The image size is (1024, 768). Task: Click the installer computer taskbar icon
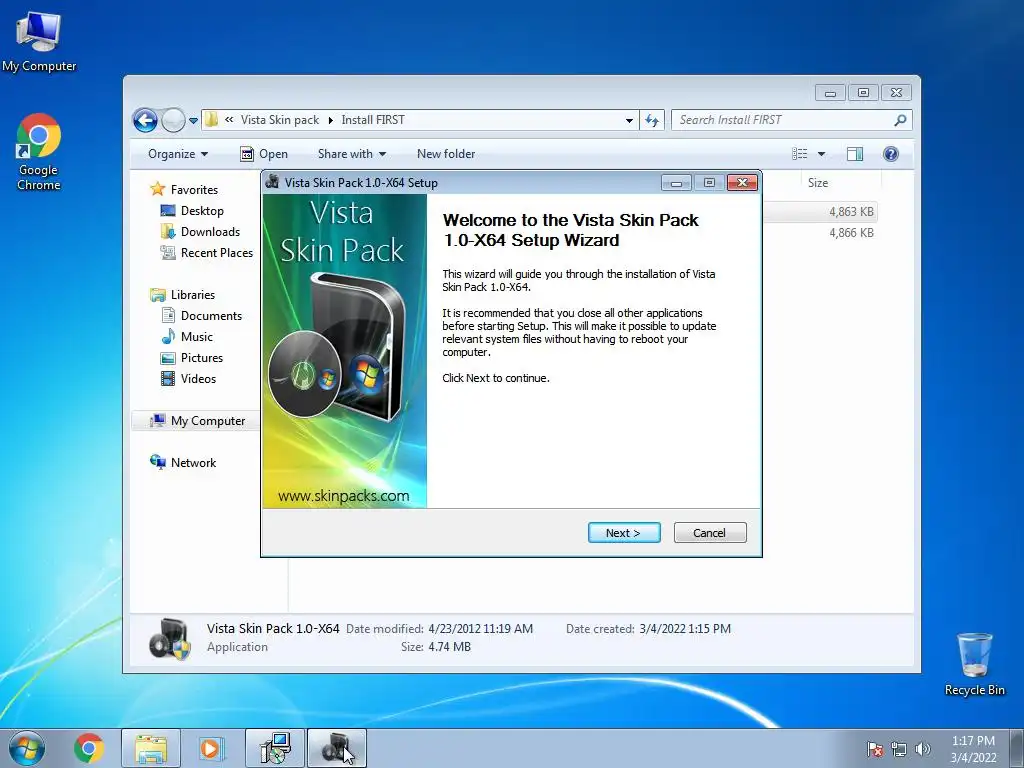click(x=275, y=748)
